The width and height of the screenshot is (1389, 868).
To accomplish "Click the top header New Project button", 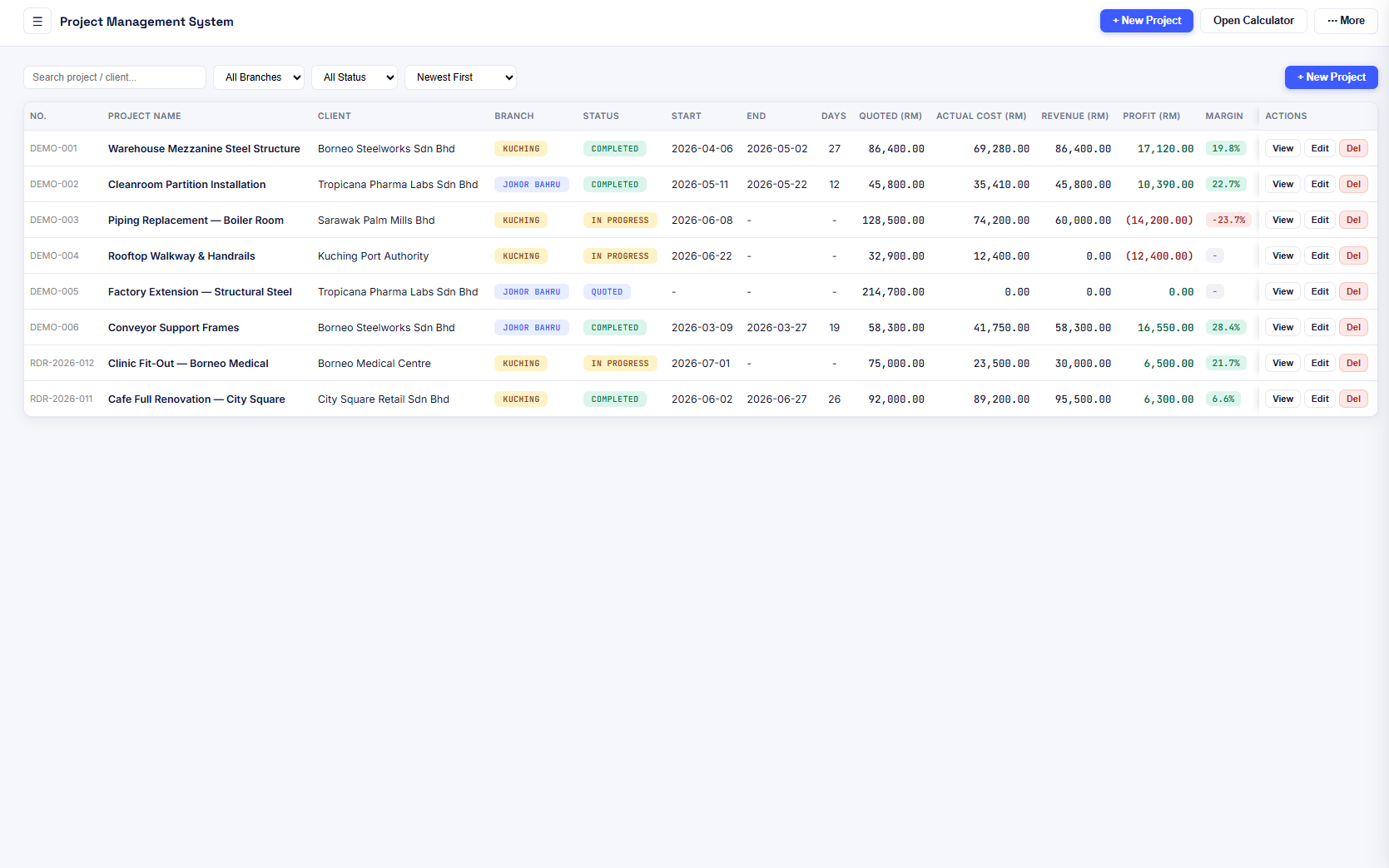I will (x=1146, y=21).
